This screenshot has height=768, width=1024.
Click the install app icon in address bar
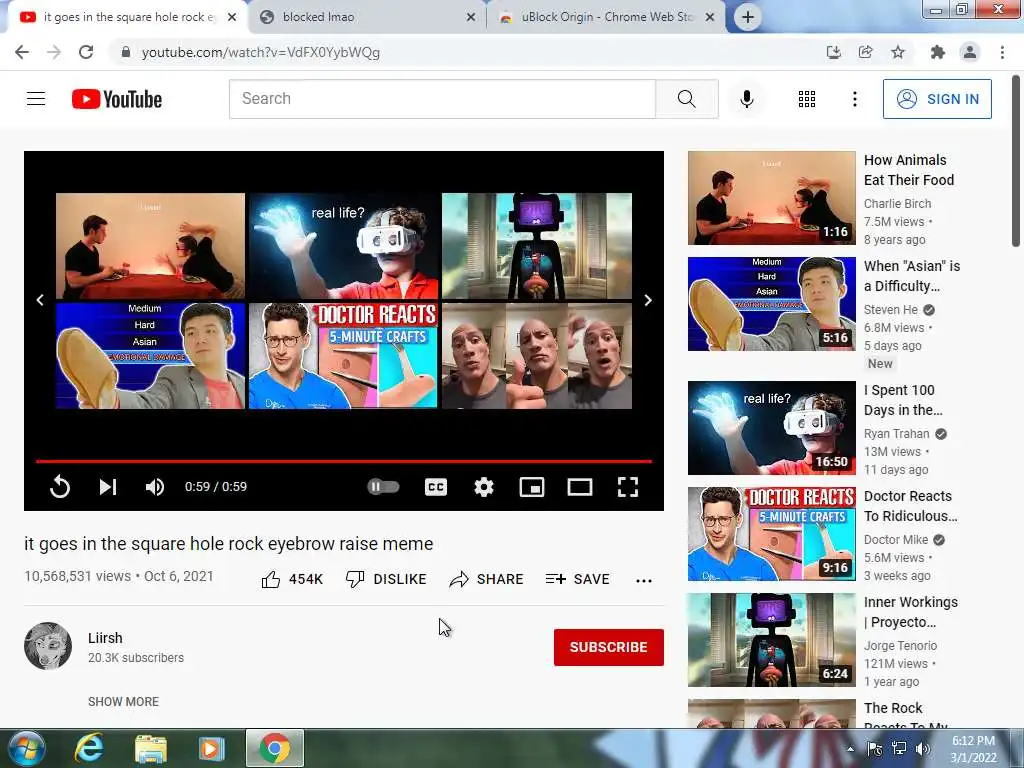coord(833,52)
